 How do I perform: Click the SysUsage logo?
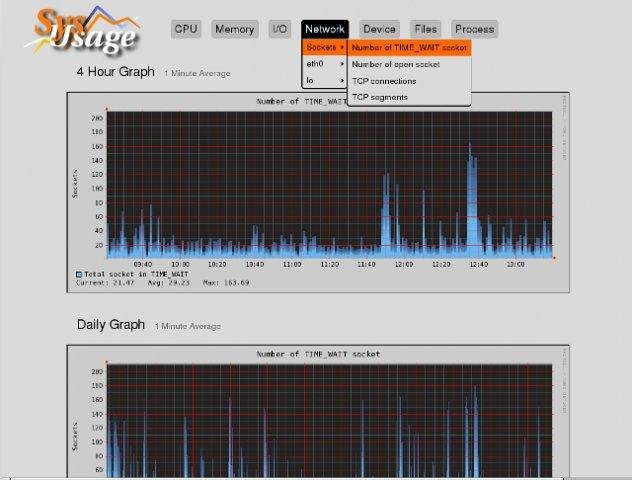(84, 31)
